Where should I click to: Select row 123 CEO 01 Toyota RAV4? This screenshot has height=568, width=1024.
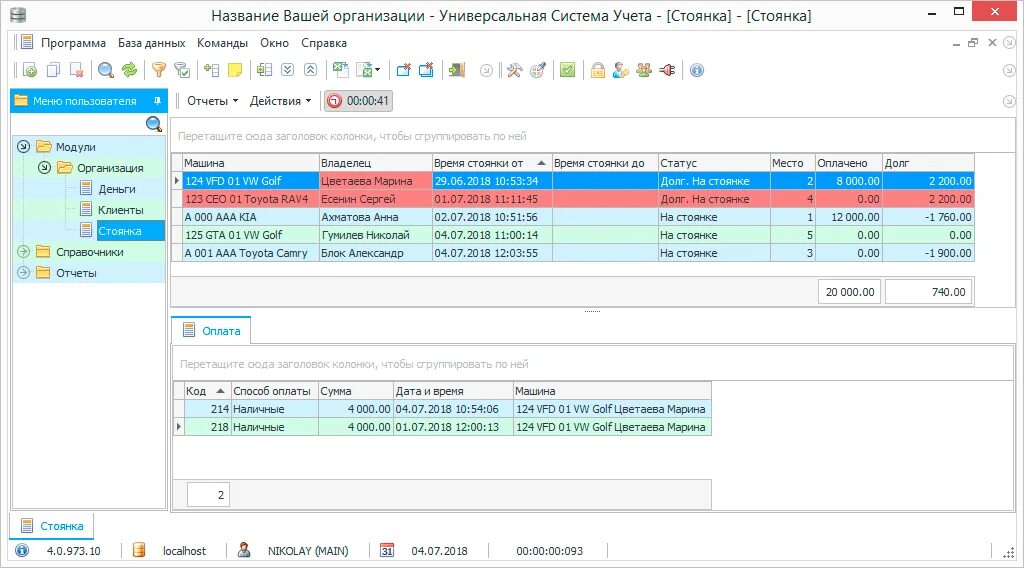(x=573, y=199)
